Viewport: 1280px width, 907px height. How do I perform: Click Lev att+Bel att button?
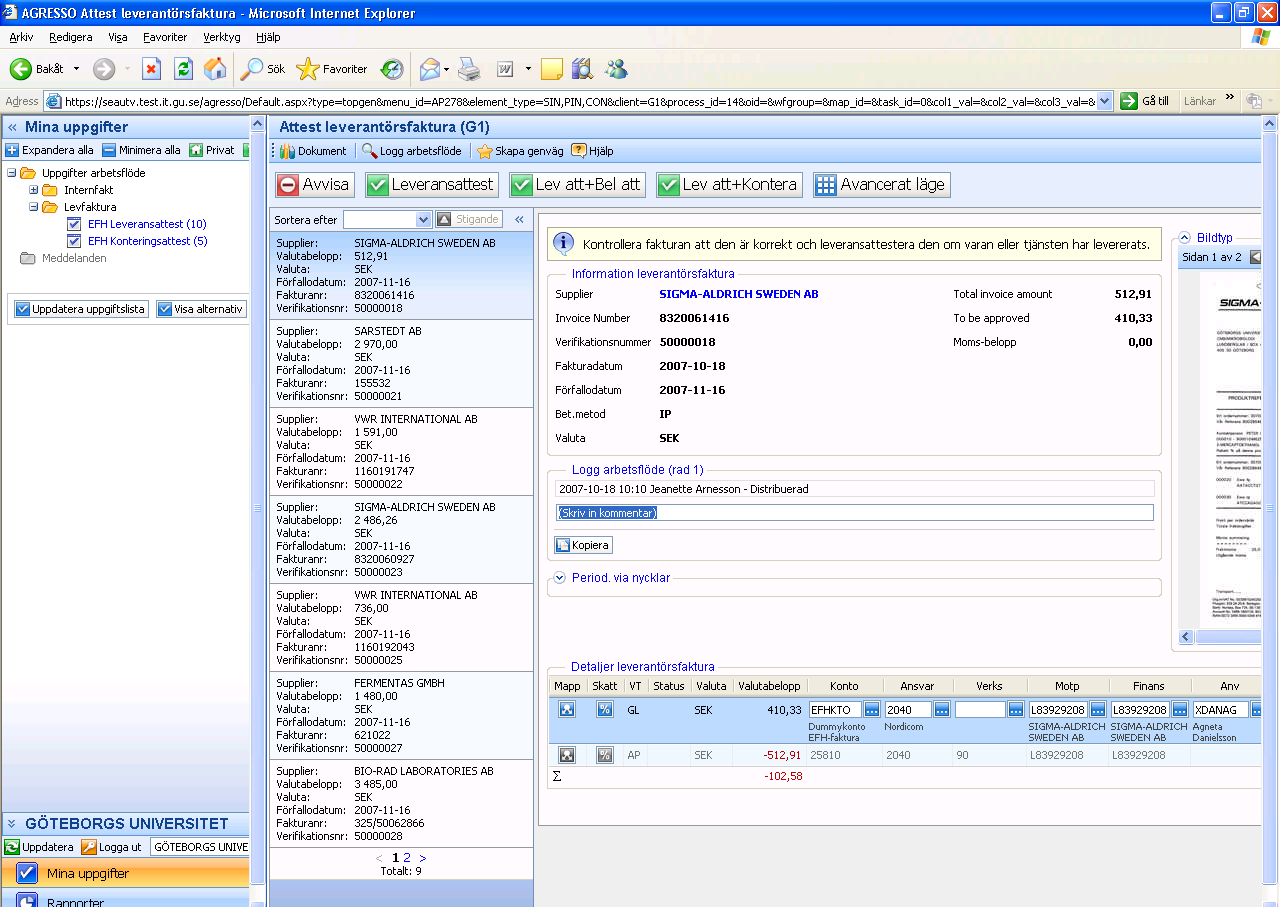[x=577, y=185]
